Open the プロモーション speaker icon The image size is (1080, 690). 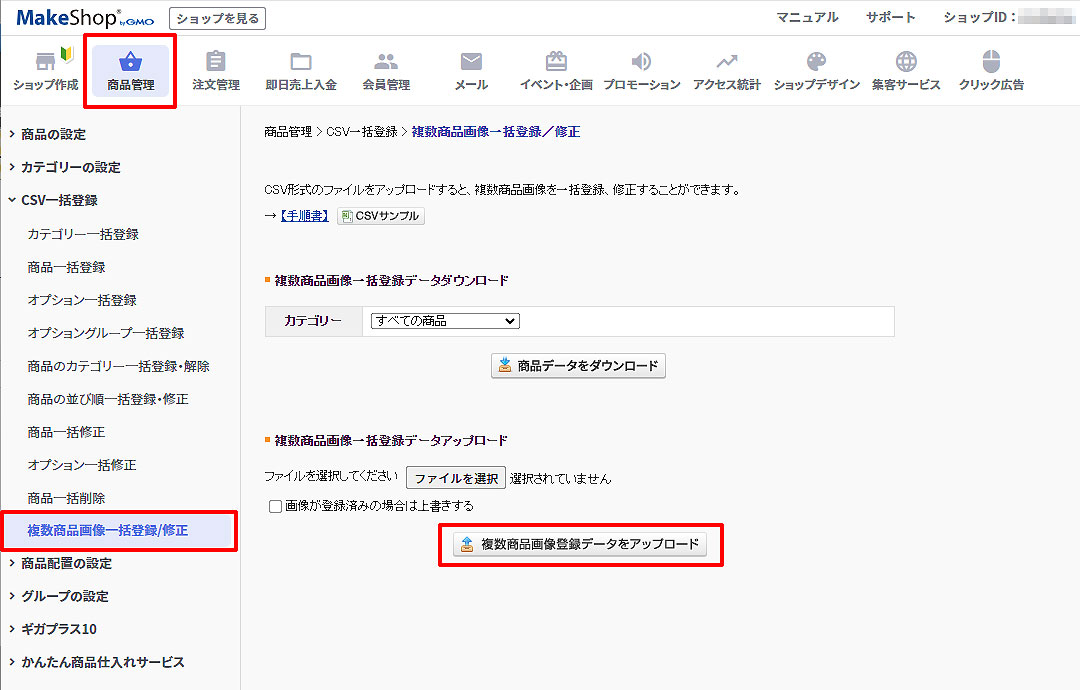[x=641, y=62]
